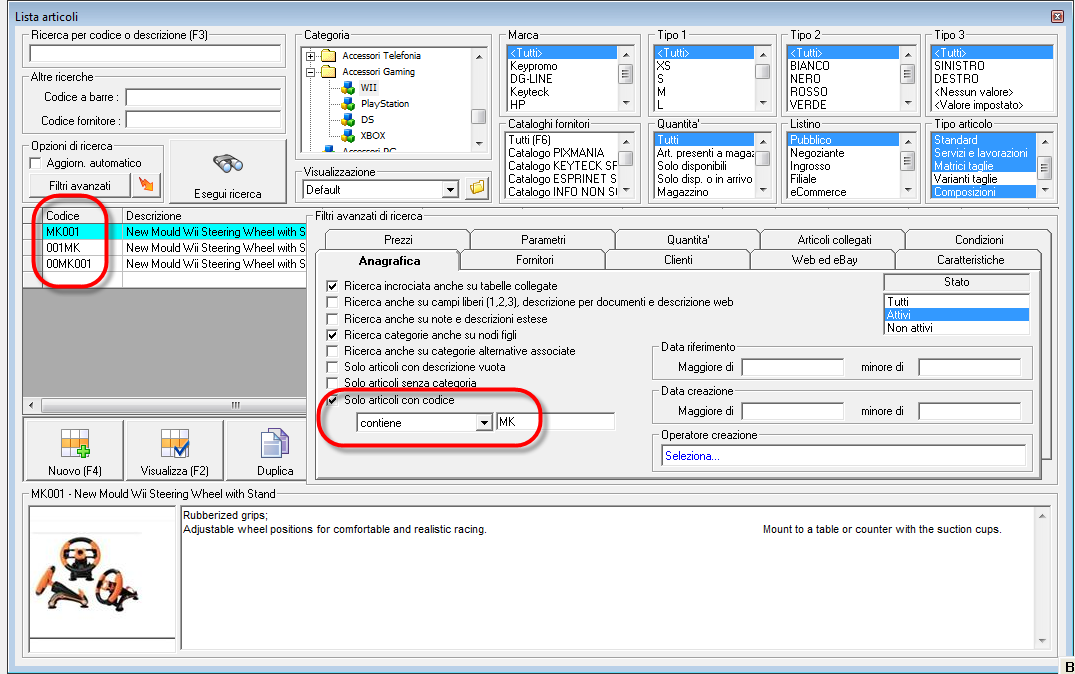This screenshot has width=1075, height=674.
Task: Click the orange clear filters arrow icon
Action: coord(147,184)
